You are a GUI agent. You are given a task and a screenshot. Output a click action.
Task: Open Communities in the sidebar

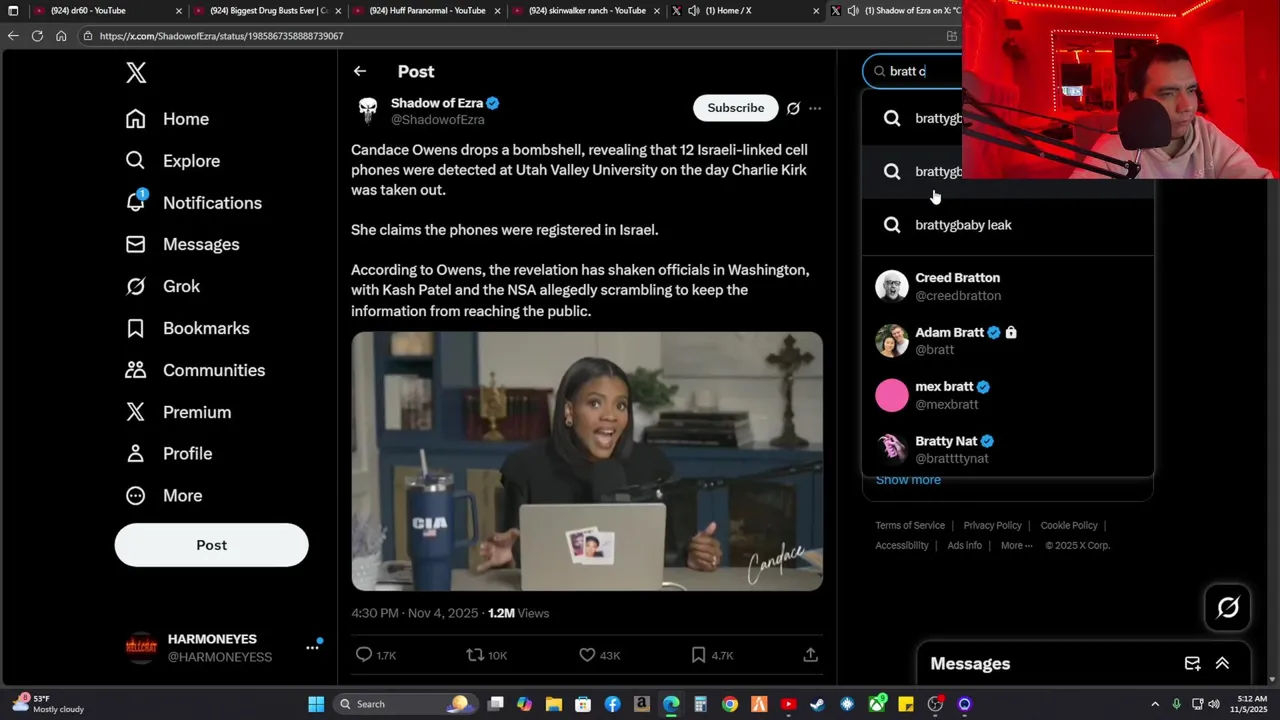[195, 370]
